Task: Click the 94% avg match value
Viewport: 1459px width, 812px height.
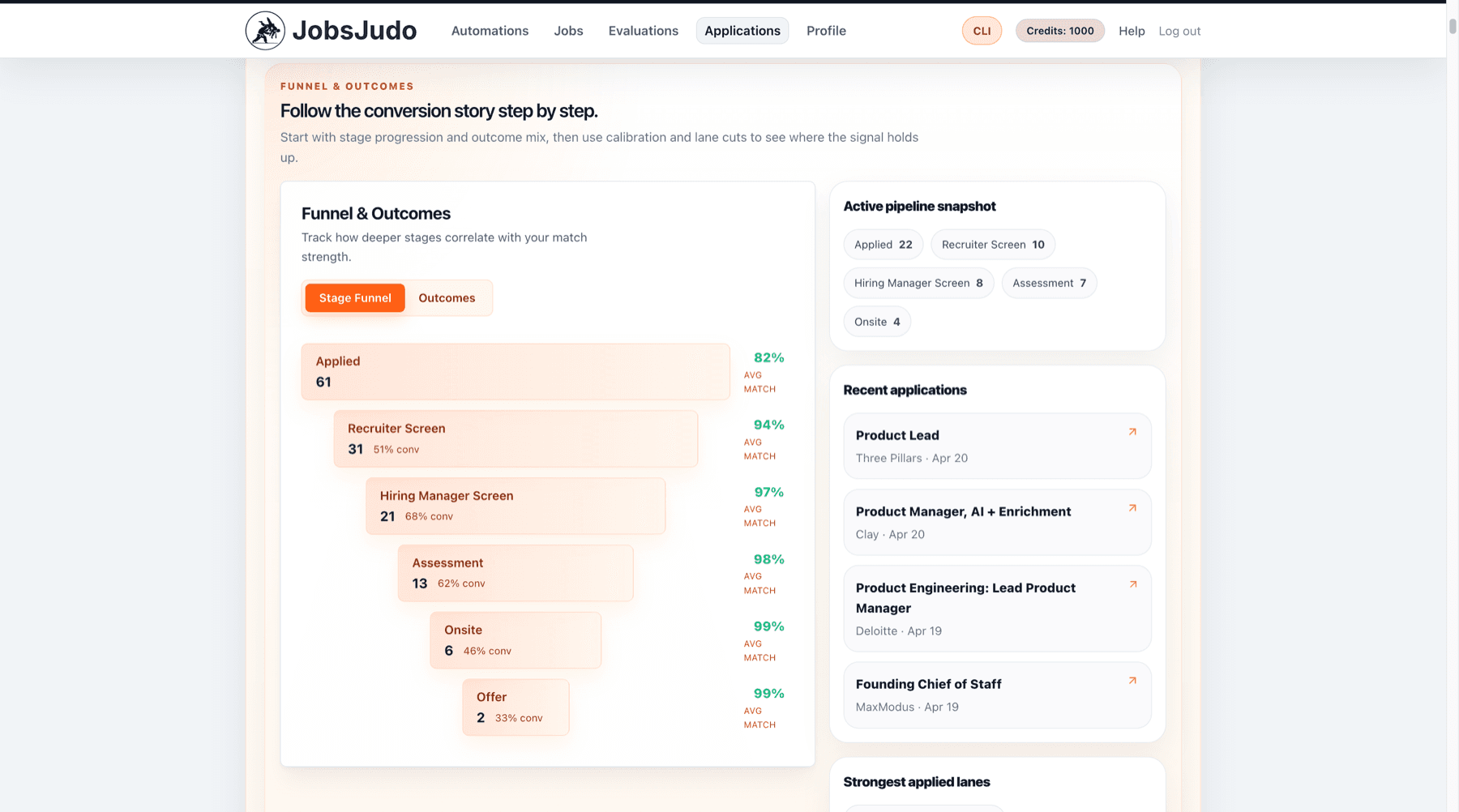Action: pyautogui.click(x=768, y=425)
